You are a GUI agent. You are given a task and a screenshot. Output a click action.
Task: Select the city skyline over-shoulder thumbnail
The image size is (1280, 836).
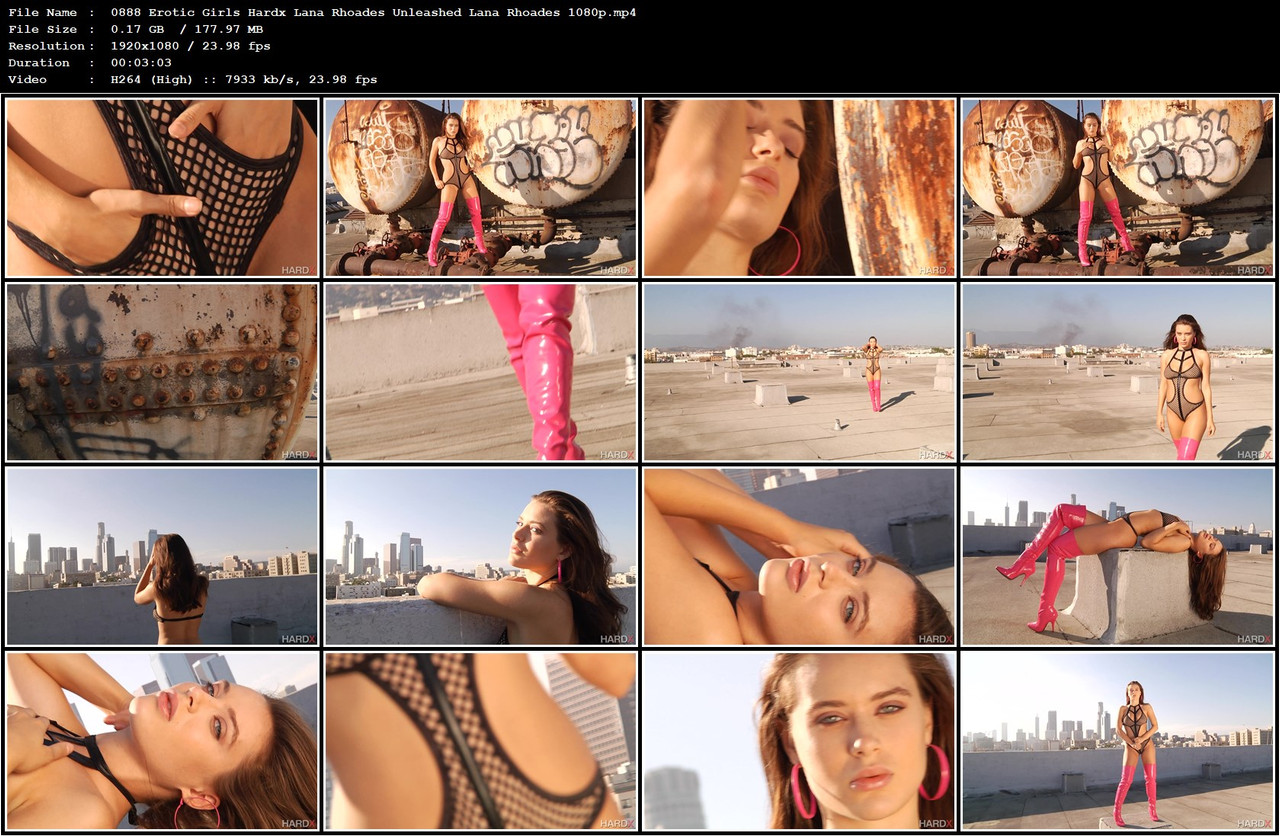[x=161, y=558]
